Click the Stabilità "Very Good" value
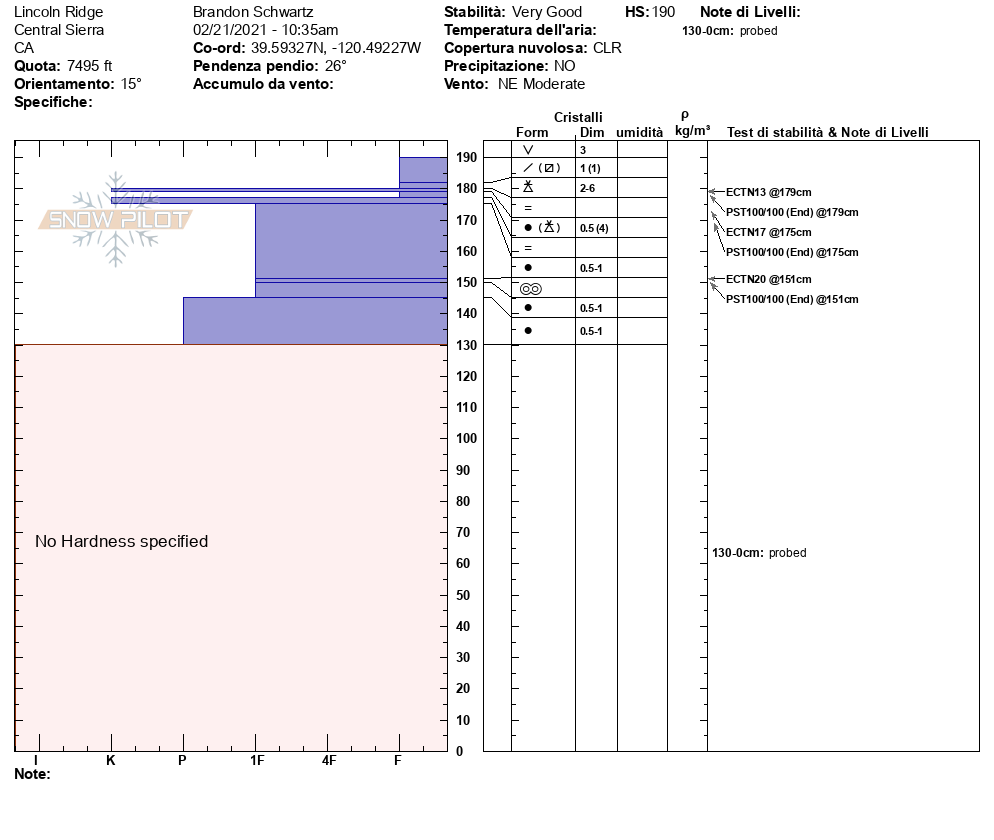This screenshot has height=840, width=994. pos(546,12)
